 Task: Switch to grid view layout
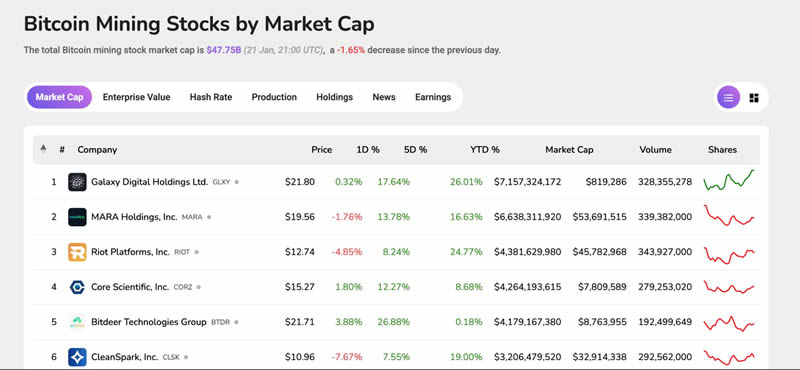[754, 97]
